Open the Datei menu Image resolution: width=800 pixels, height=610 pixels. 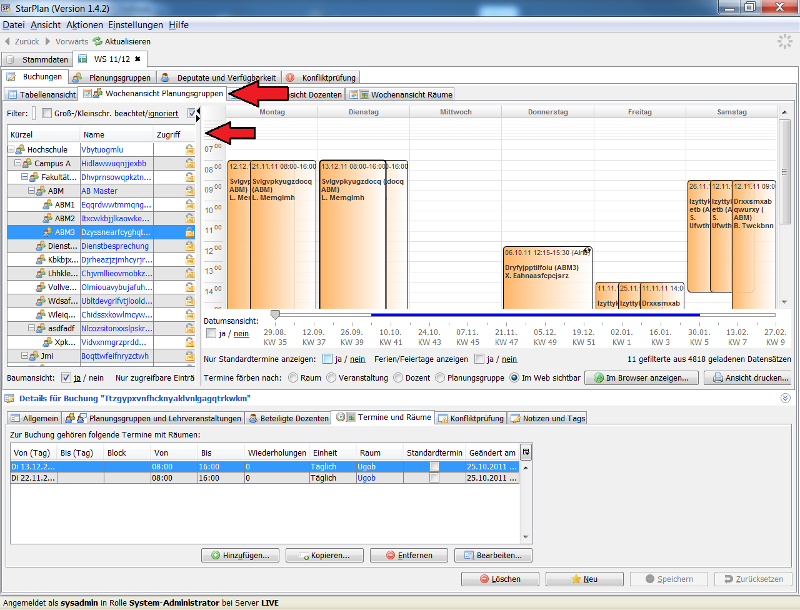tap(13, 24)
